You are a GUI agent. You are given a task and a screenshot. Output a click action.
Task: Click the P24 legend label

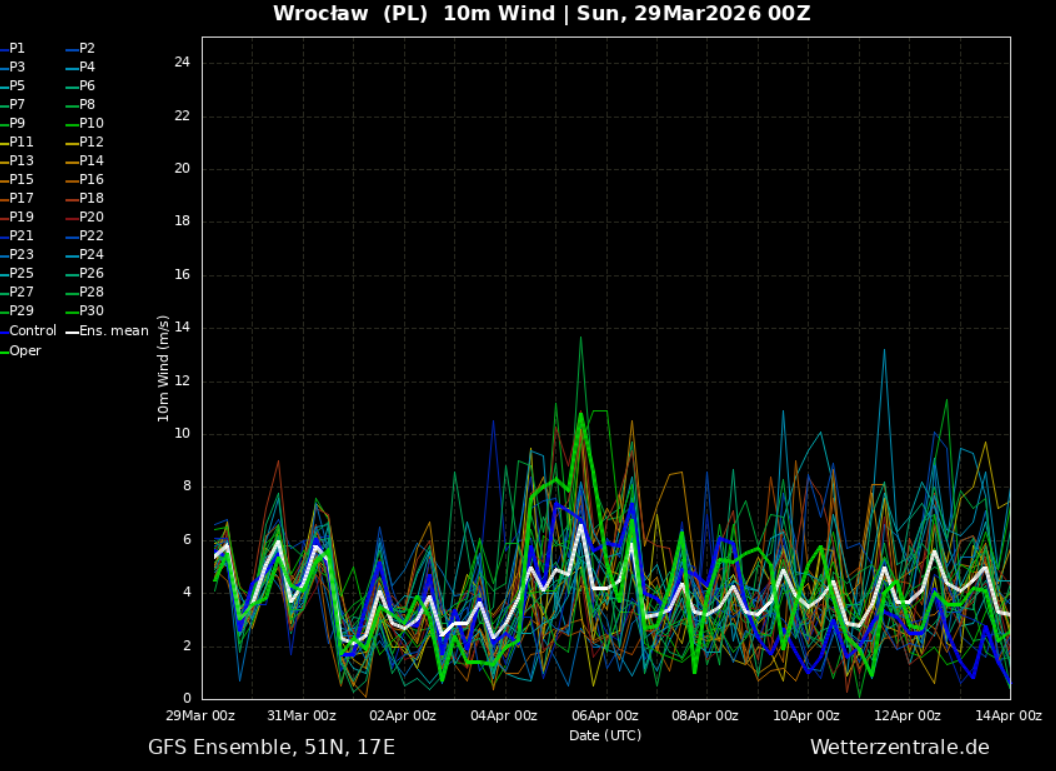pos(91,254)
